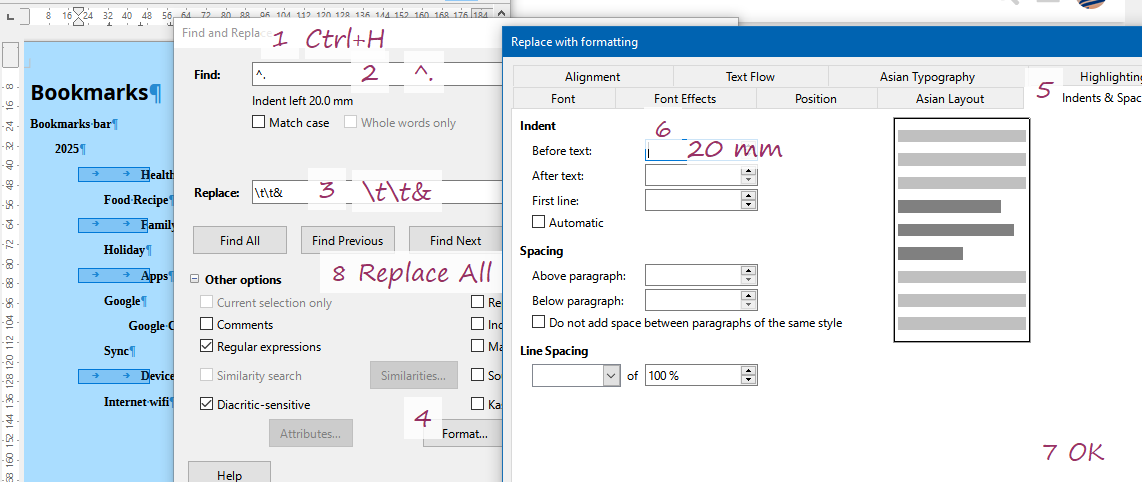Increase the After text indent using up arrow
The image size is (1142, 482).
click(749, 171)
